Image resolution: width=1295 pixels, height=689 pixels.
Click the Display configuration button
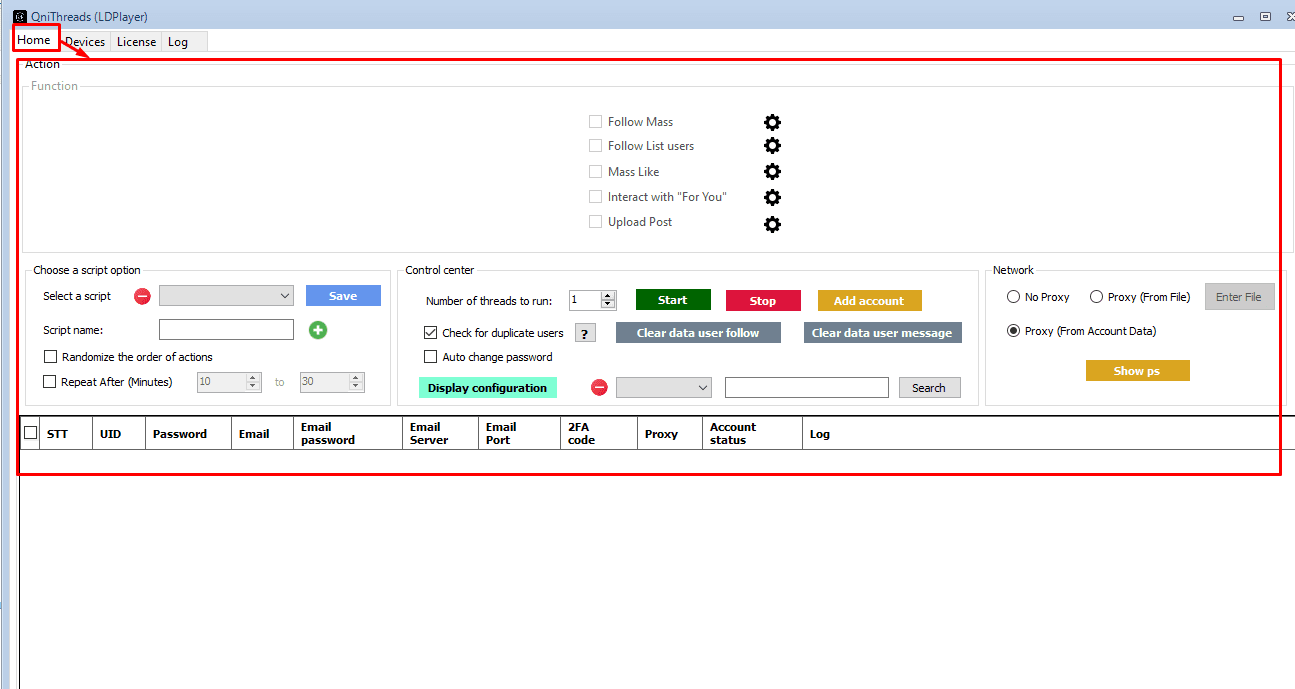coord(487,388)
